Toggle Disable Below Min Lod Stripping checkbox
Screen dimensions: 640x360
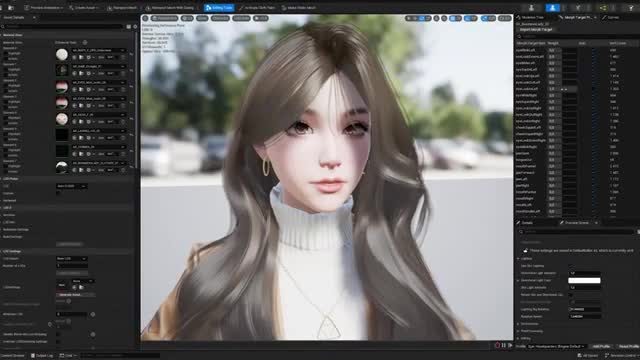tap(58, 334)
